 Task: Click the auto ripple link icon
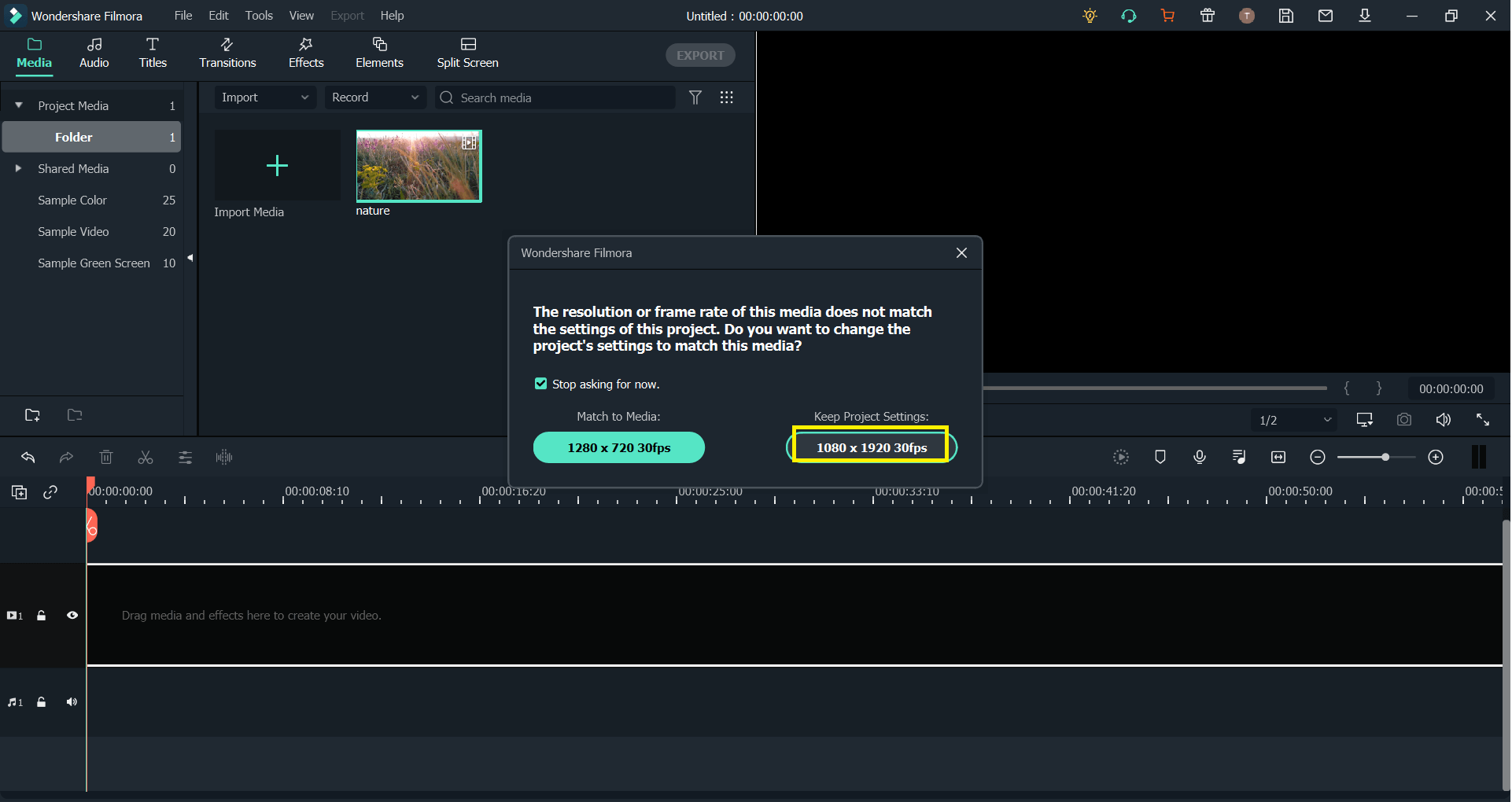click(50, 492)
